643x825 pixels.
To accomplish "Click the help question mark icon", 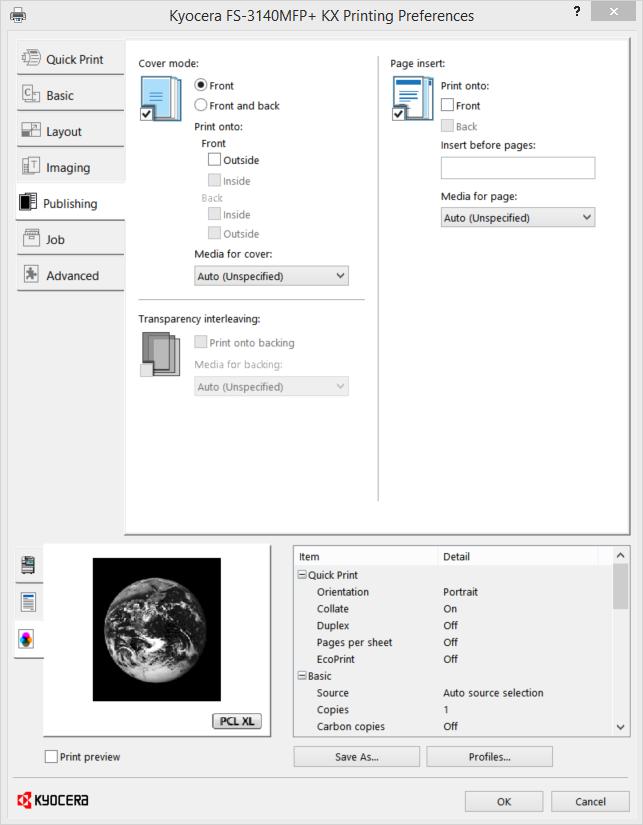I will pyautogui.click(x=577, y=11).
